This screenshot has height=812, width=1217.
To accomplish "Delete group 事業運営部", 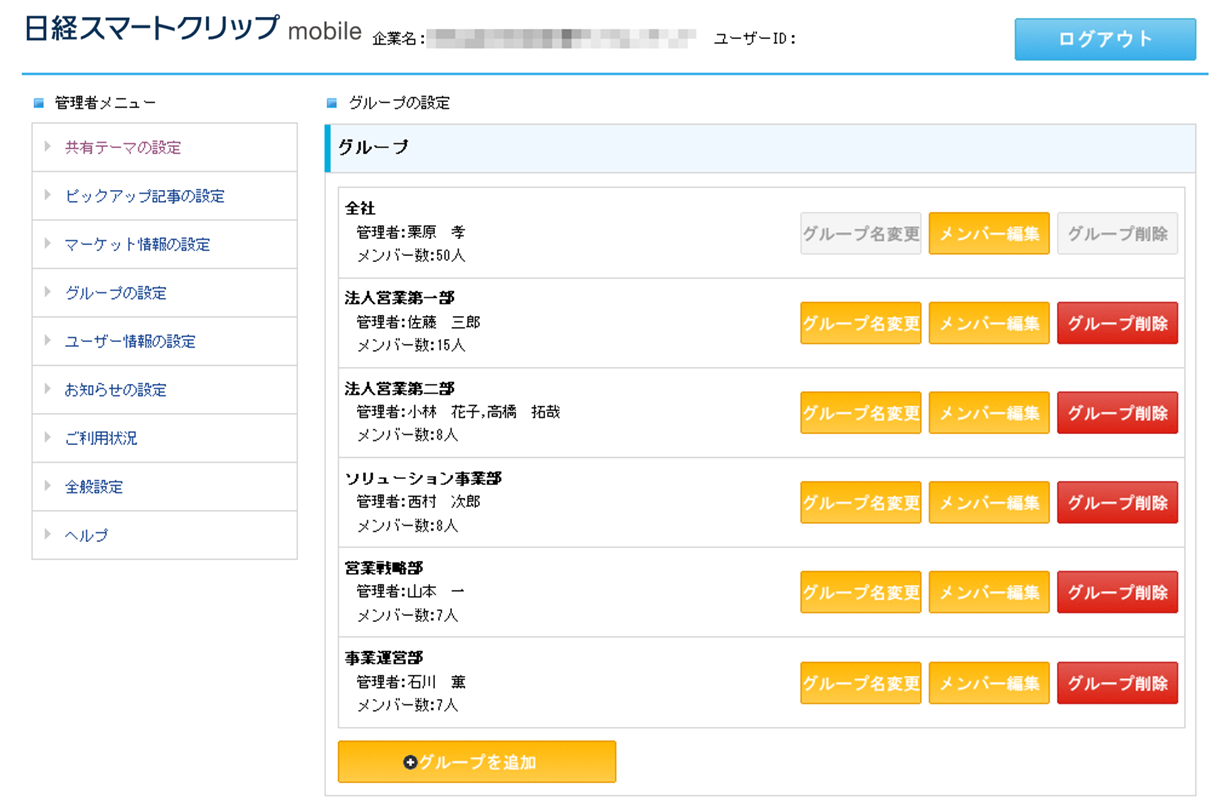I will point(1117,683).
